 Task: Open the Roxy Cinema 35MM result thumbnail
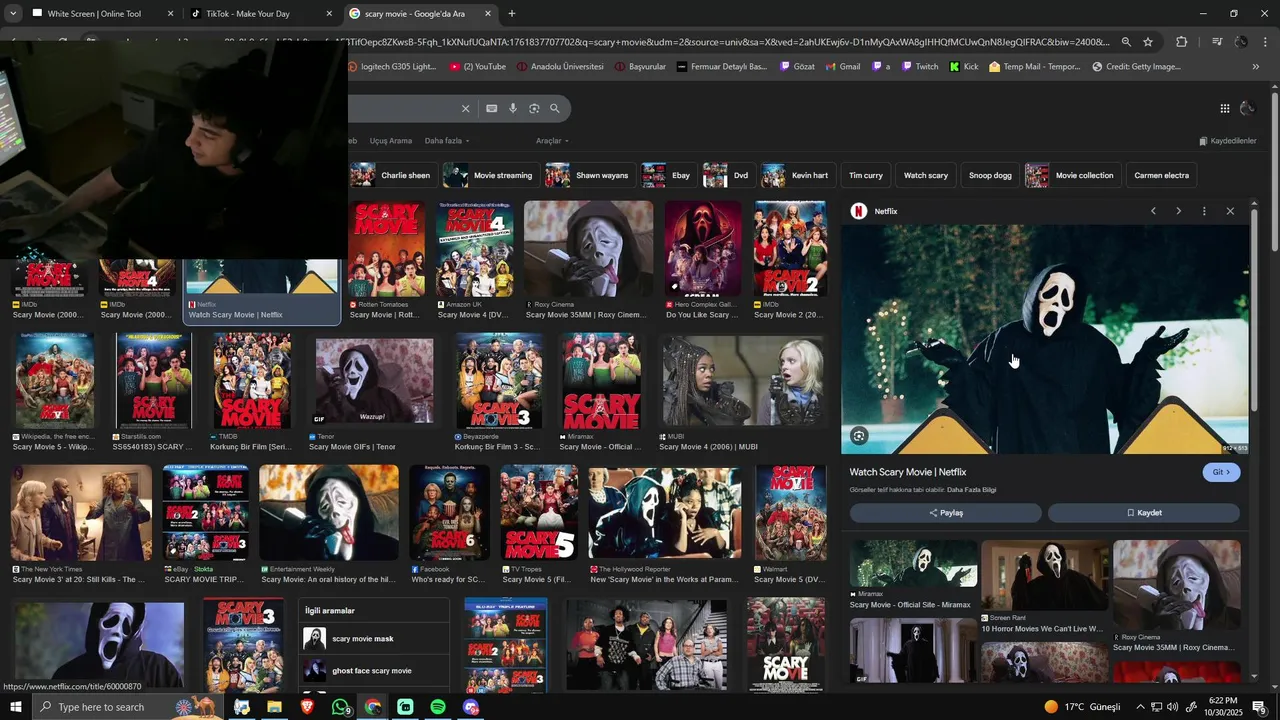[588, 249]
